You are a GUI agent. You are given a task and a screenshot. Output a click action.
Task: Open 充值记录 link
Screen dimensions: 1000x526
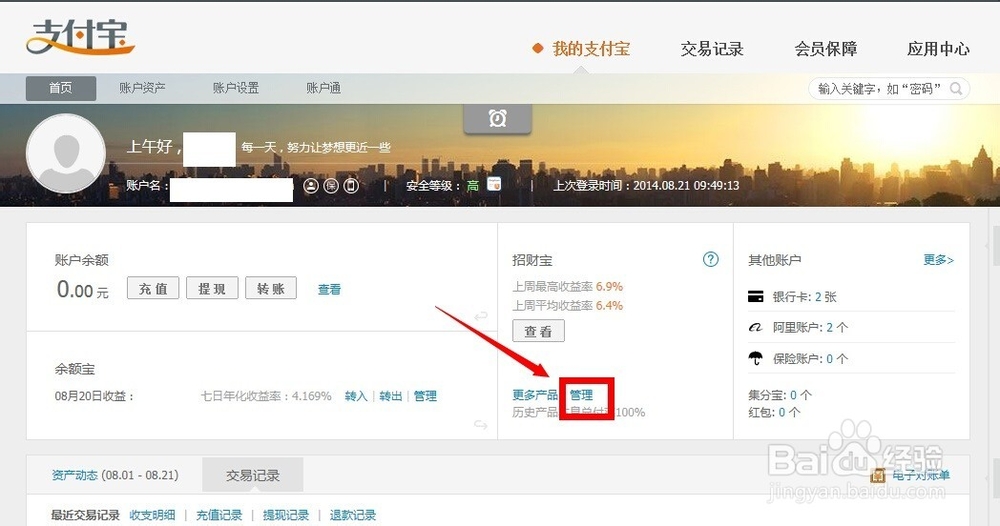point(219,515)
